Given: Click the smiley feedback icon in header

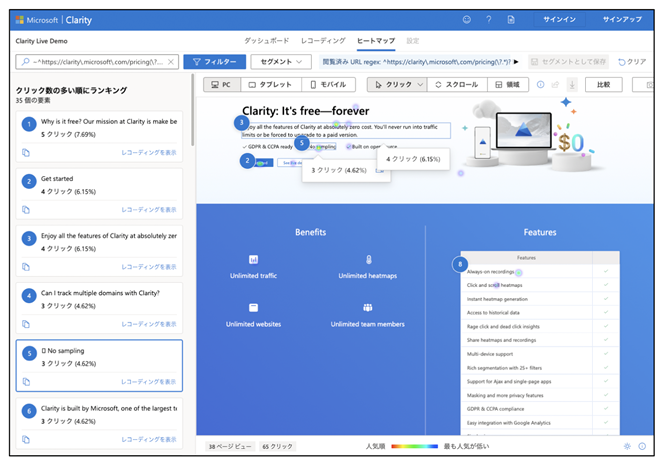Looking at the screenshot, I should (467, 20).
